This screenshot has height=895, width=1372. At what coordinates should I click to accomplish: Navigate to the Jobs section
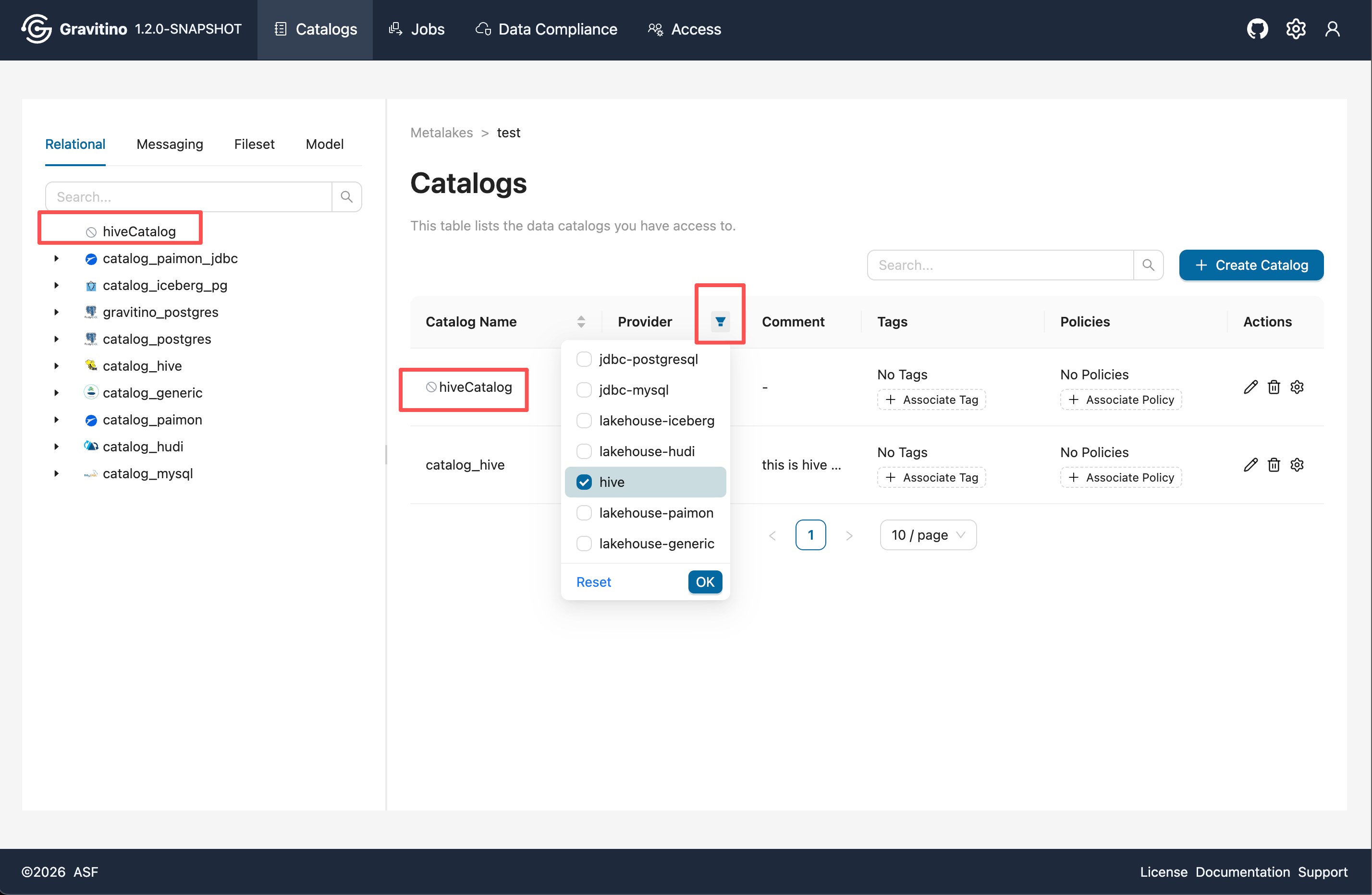click(416, 29)
